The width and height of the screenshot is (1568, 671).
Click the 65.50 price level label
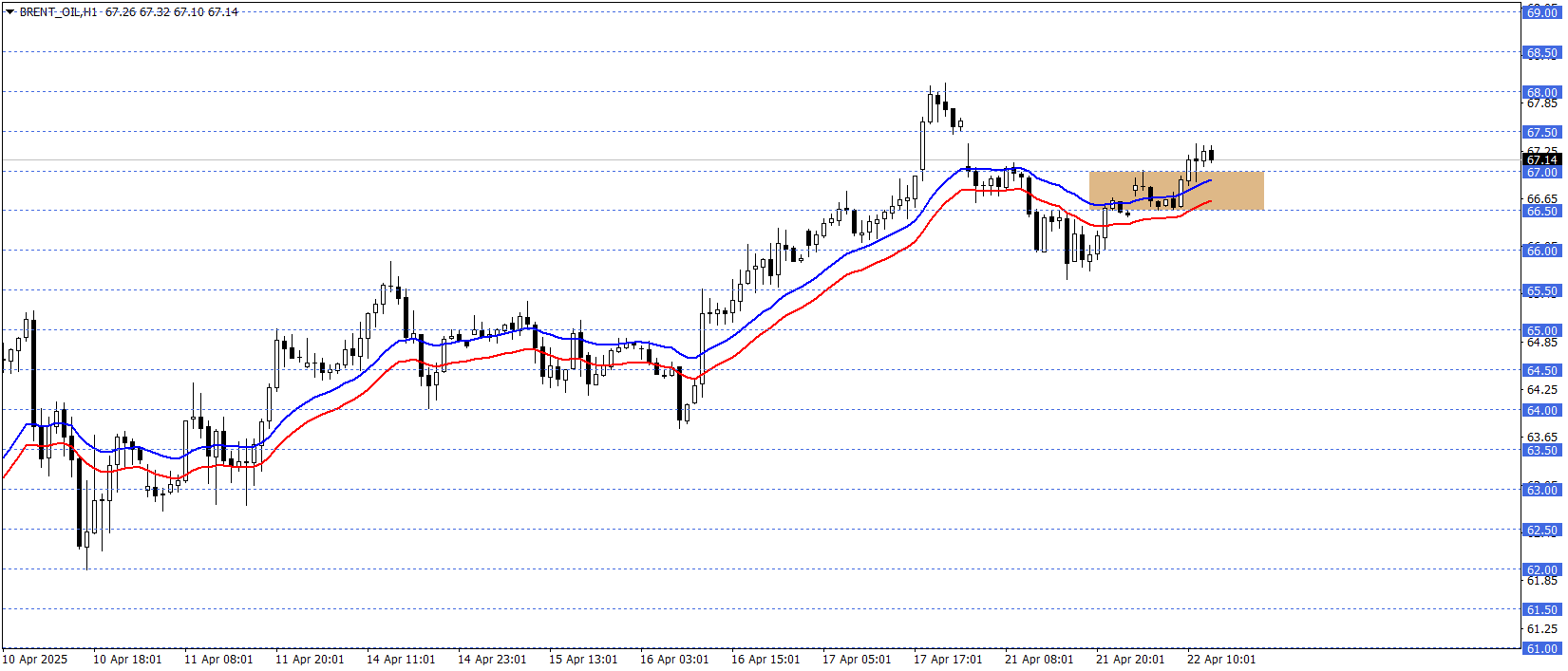coord(1542,290)
